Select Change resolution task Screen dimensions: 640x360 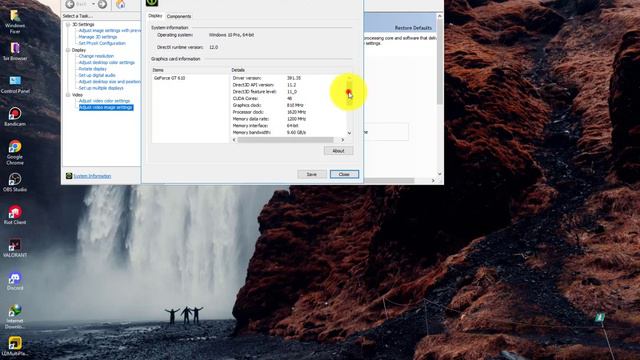(x=96, y=56)
